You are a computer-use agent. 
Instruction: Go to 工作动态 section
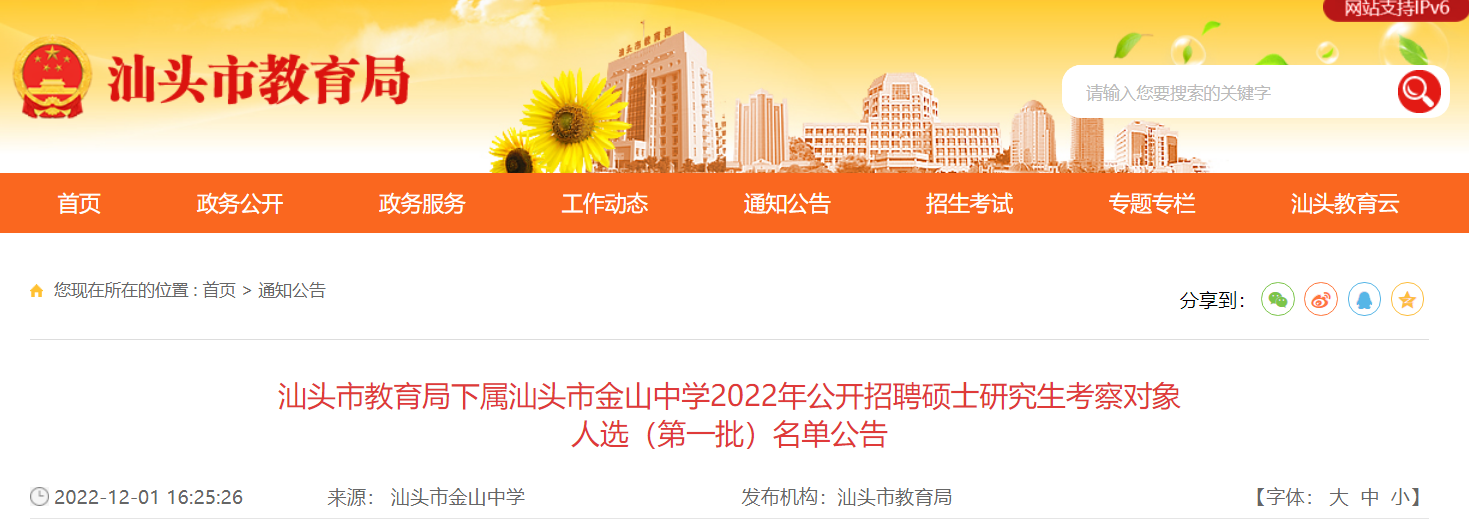tap(604, 204)
